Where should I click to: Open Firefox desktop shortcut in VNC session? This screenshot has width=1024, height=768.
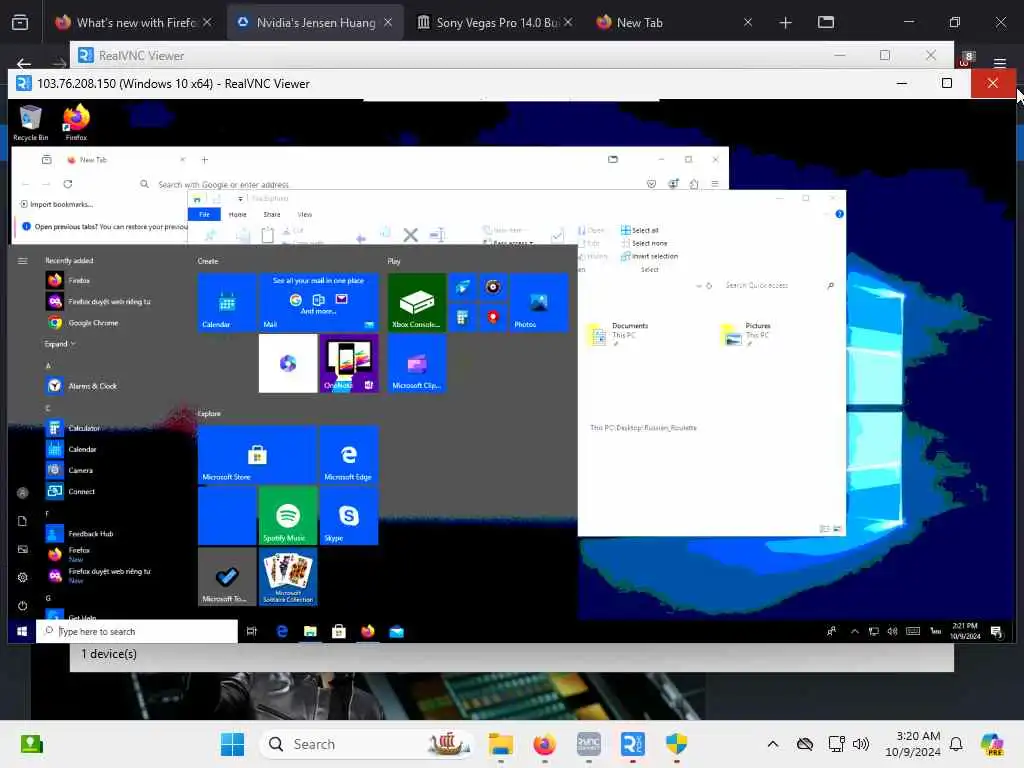(x=76, y=122)
